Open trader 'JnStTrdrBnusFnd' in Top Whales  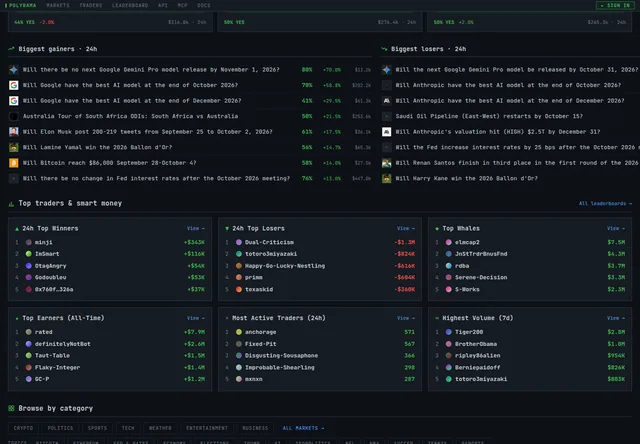[x=481, y=254]
